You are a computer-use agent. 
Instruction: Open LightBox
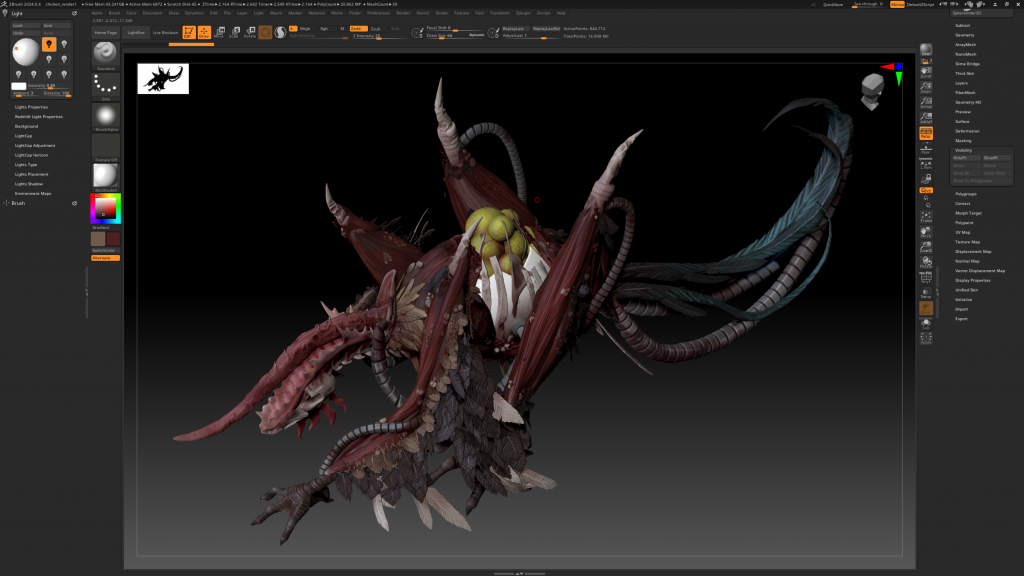pyautogui.click(x=136, y=33)
